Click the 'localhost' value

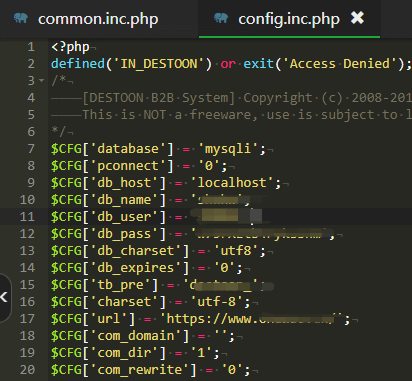(232, 183)
